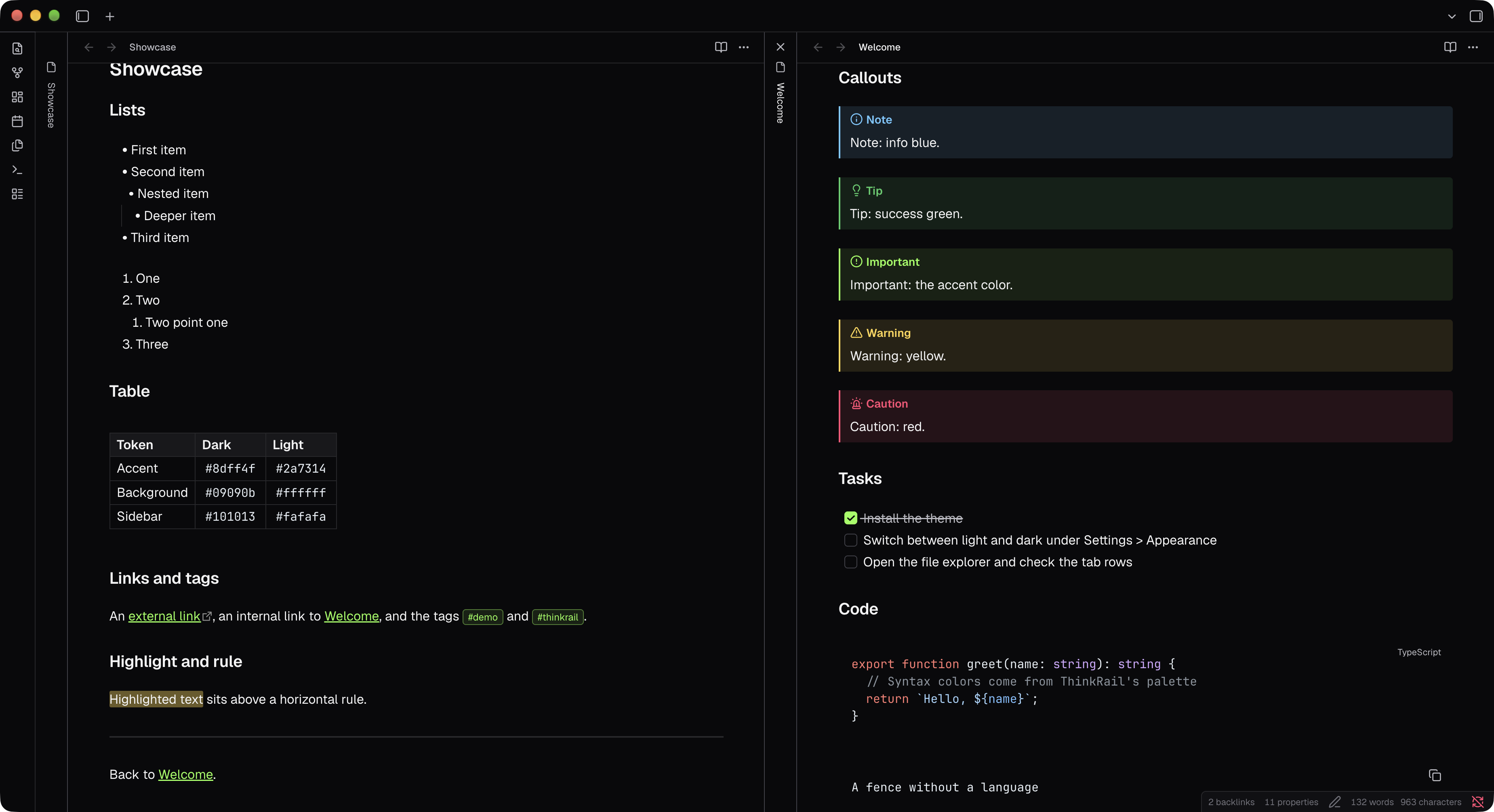
Task: Switch Showcase pane to reading view icon
Action: pyautogui.click(x=721, y=47)
